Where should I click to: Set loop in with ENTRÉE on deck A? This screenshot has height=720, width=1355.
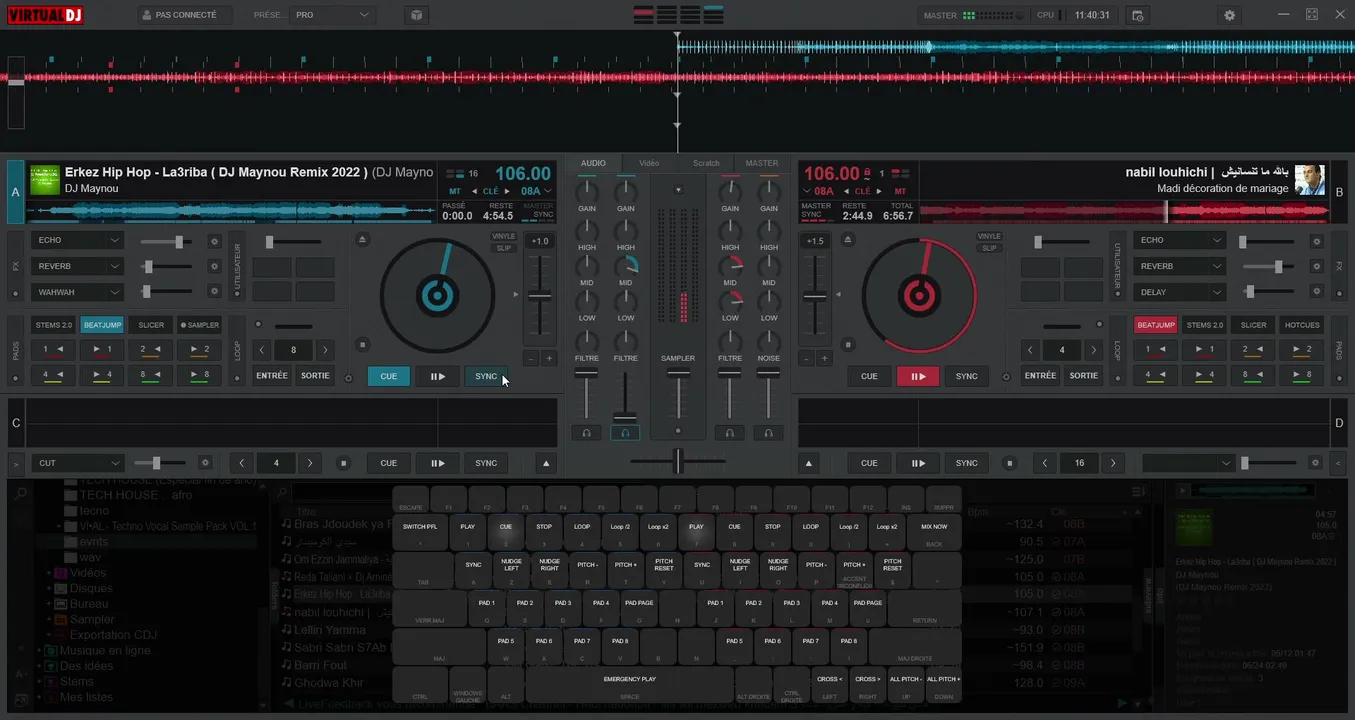click(x=272, y=376)
